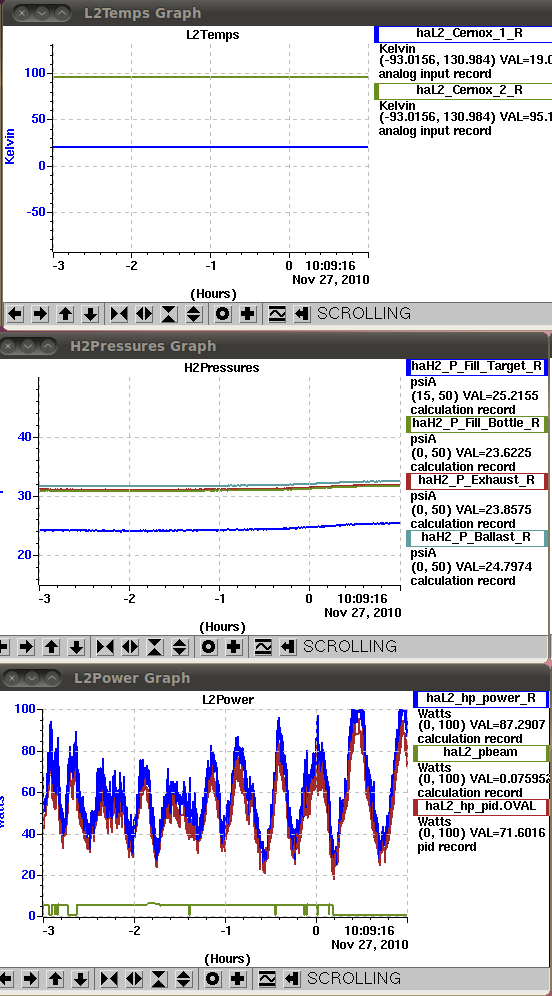This screenshot has width=552, height=996.
Task: Click the H2Pressures Graph window title
Action: point(144,346)
